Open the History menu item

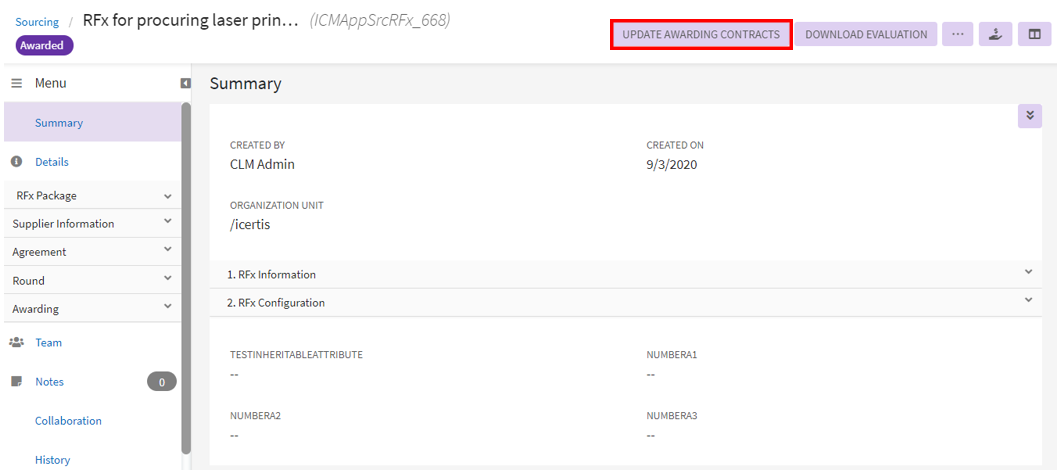(x=52, y=460)
